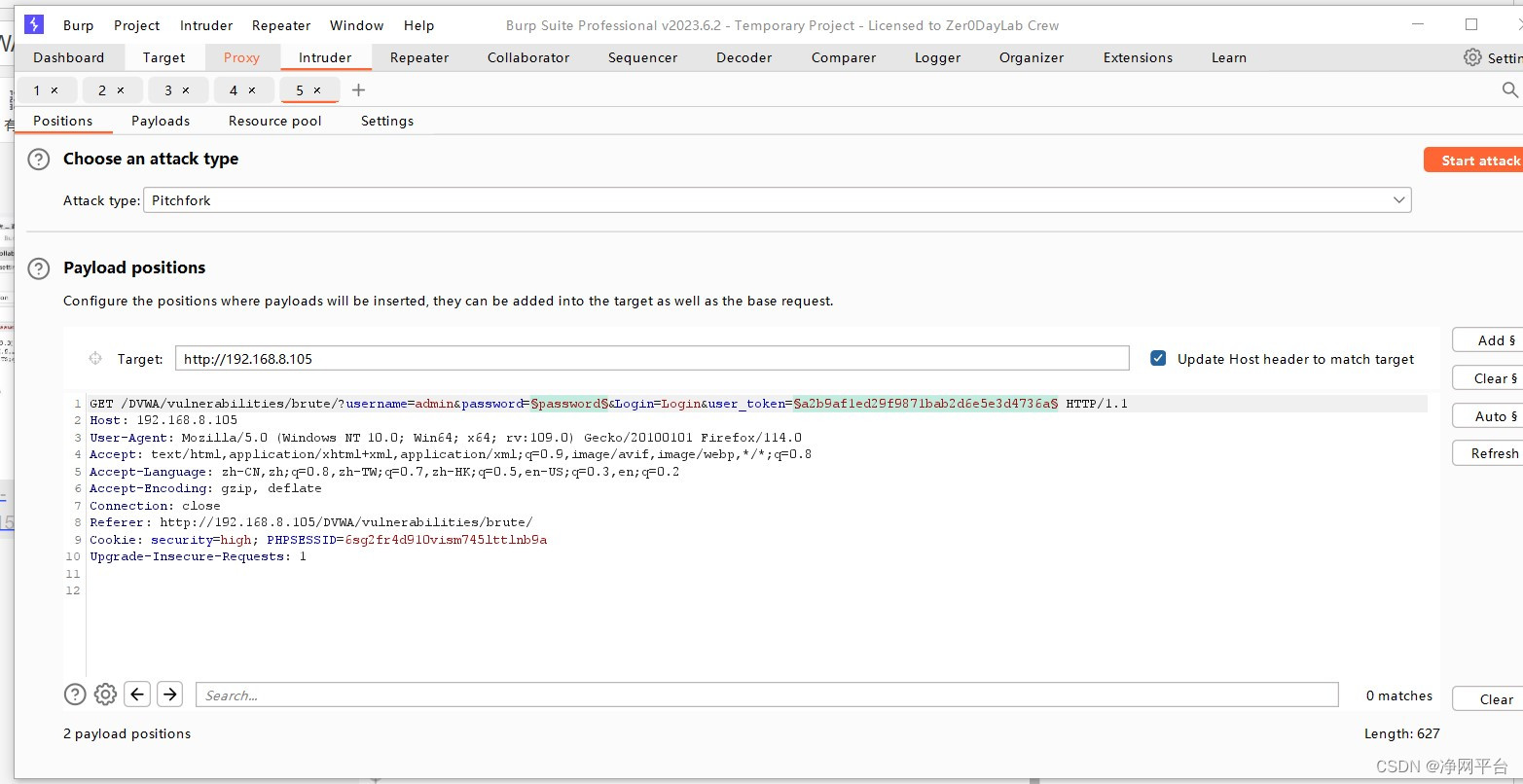1523x784 pixels.
Task: Click the 'Length: 627' status text
Action: [x=1402, y=733]
